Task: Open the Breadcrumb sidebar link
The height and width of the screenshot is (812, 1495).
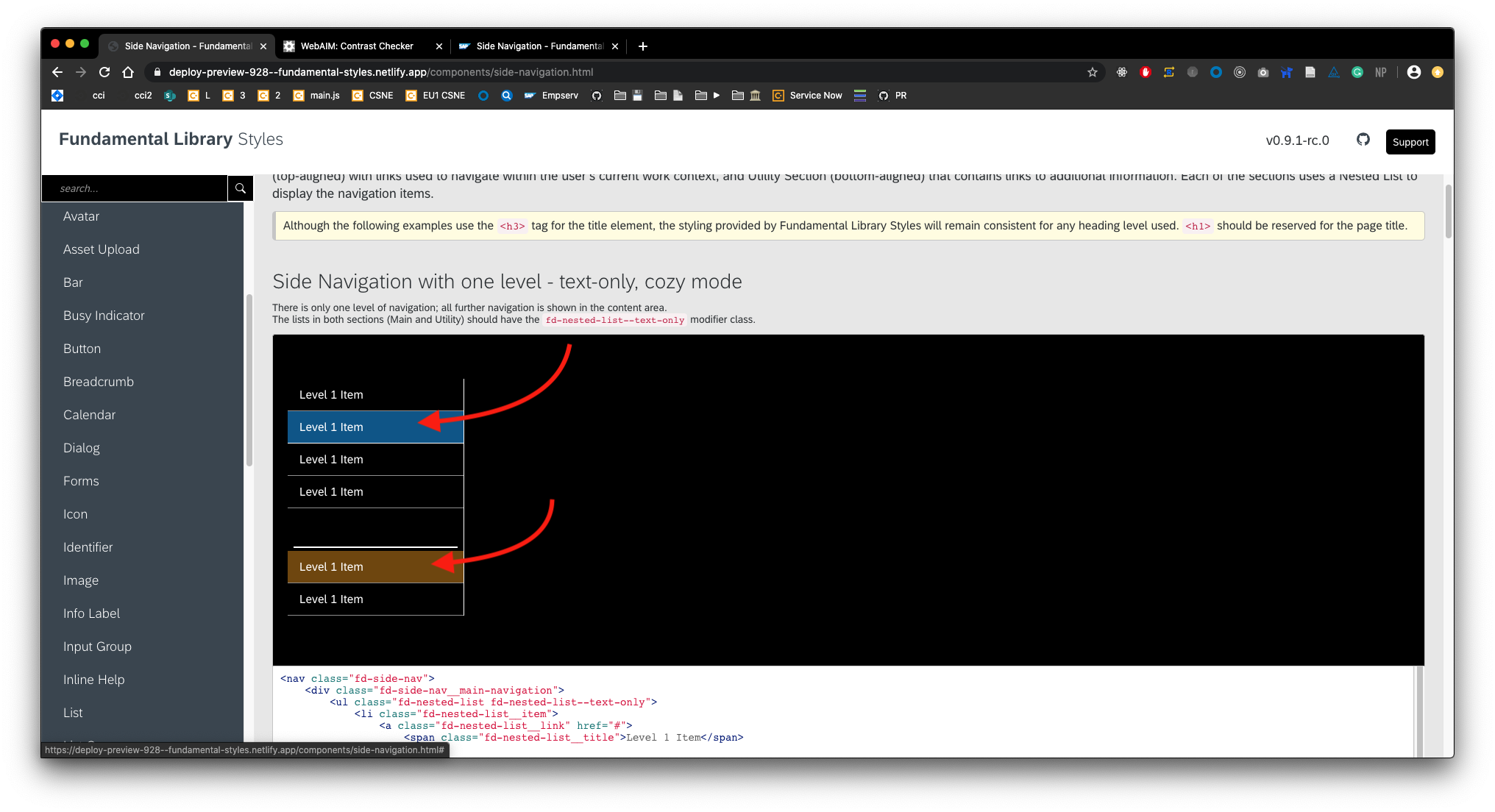Action: click(x=99, y=381)
